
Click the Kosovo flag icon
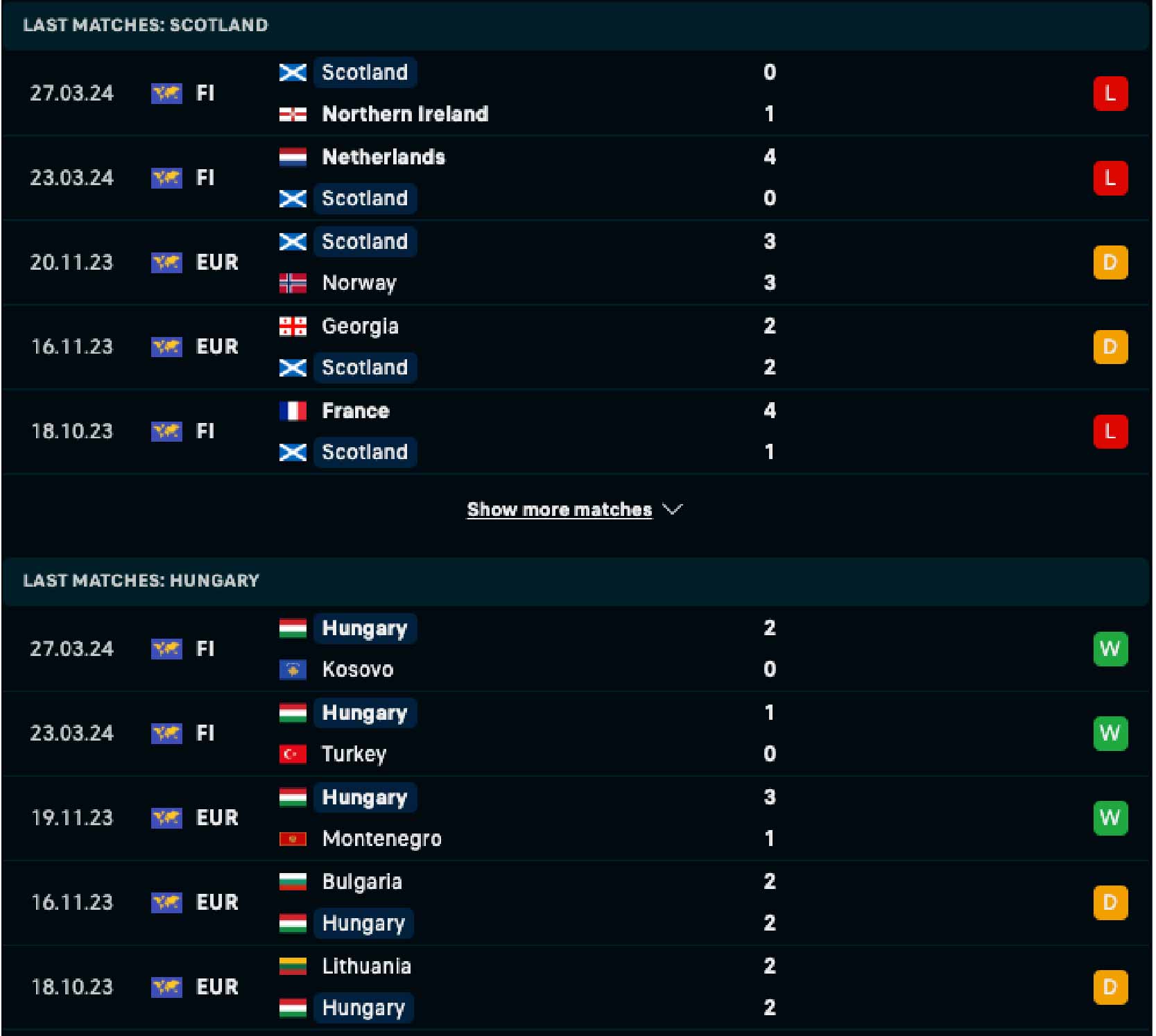pyautogui.click(x=293, y=670)
